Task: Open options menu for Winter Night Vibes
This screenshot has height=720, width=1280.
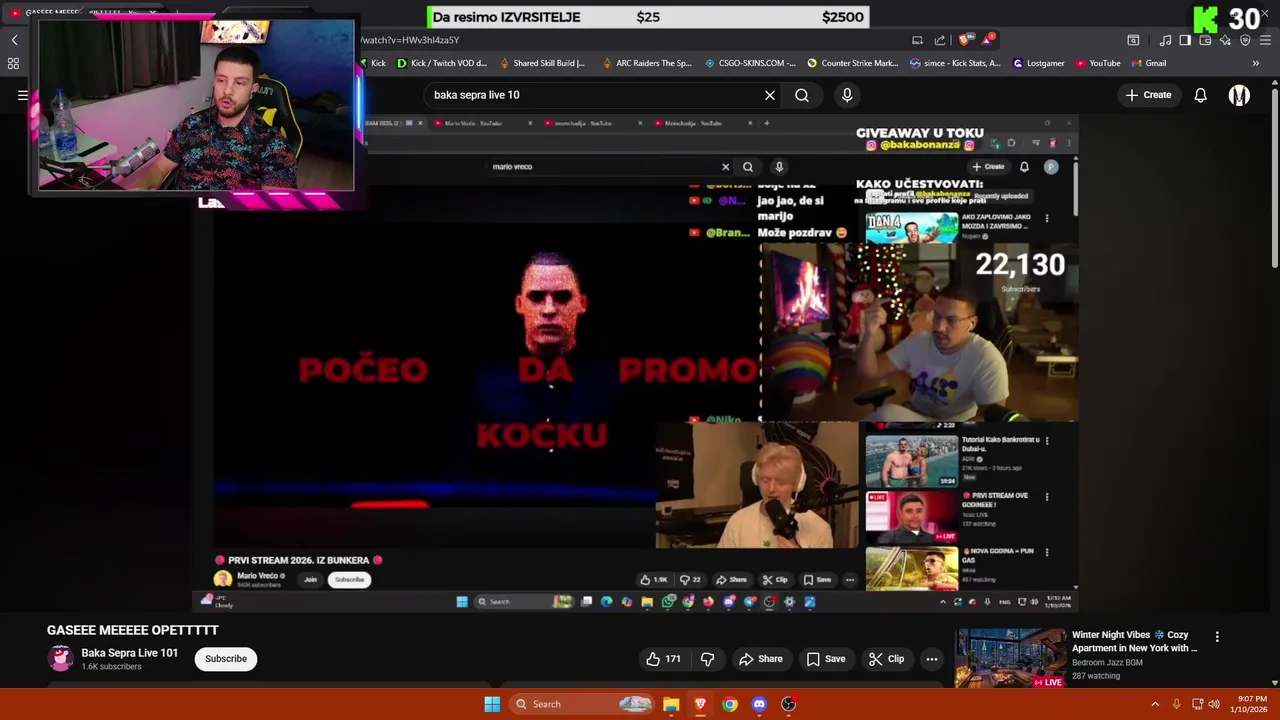Action: pyautogui.click(x=1217, y=637)
